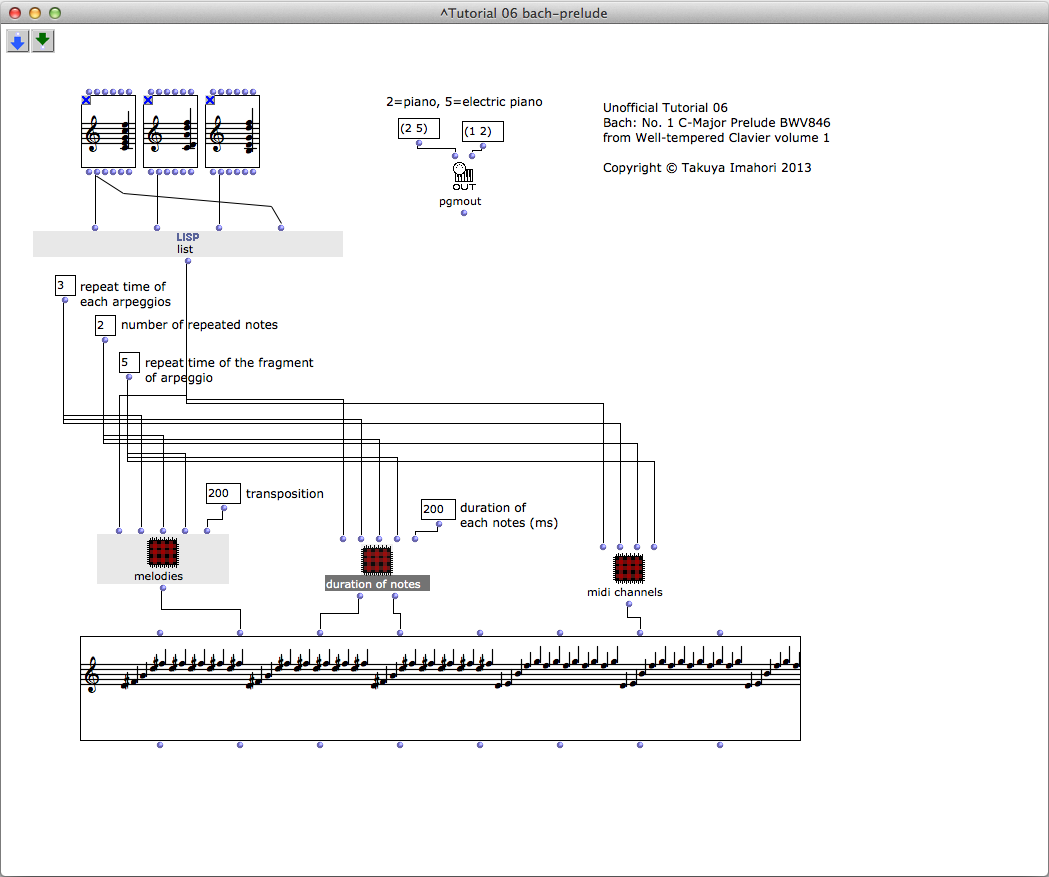This screenshot has width=1049, height=877.
Task: Select the chord-seq score editor at bottom
Action: click(440, 688)
